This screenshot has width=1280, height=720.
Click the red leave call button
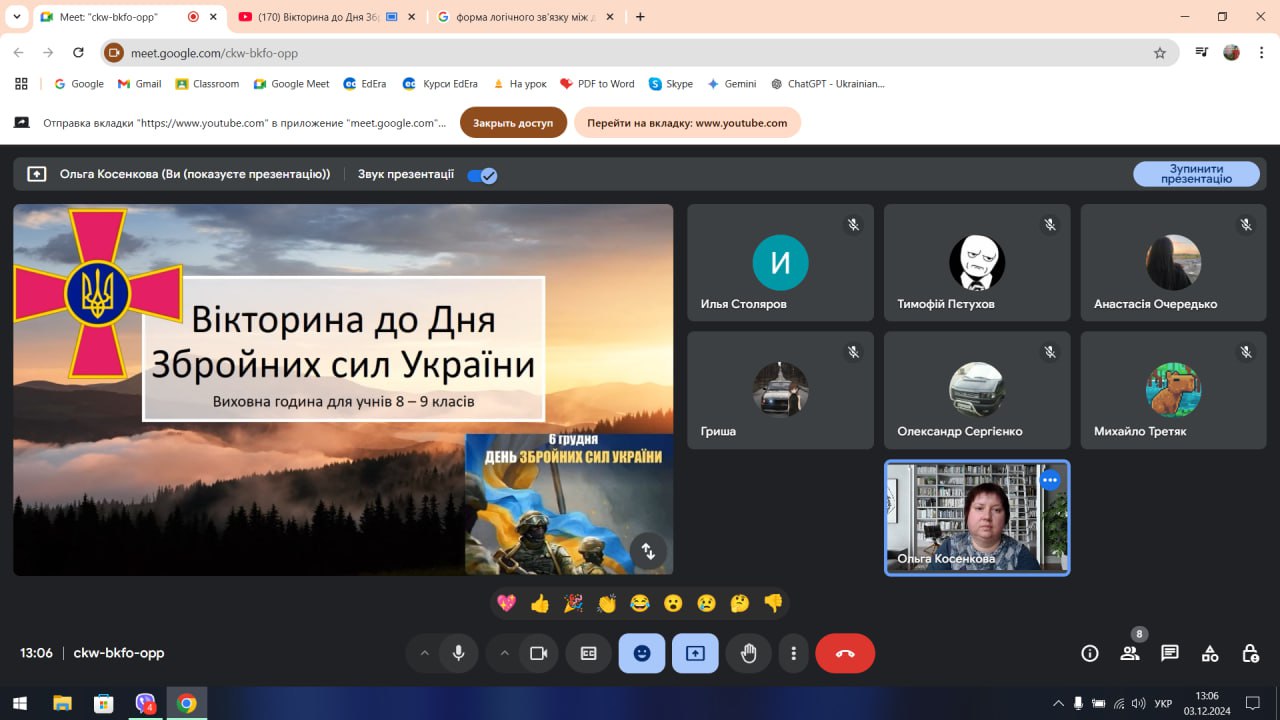845,653
